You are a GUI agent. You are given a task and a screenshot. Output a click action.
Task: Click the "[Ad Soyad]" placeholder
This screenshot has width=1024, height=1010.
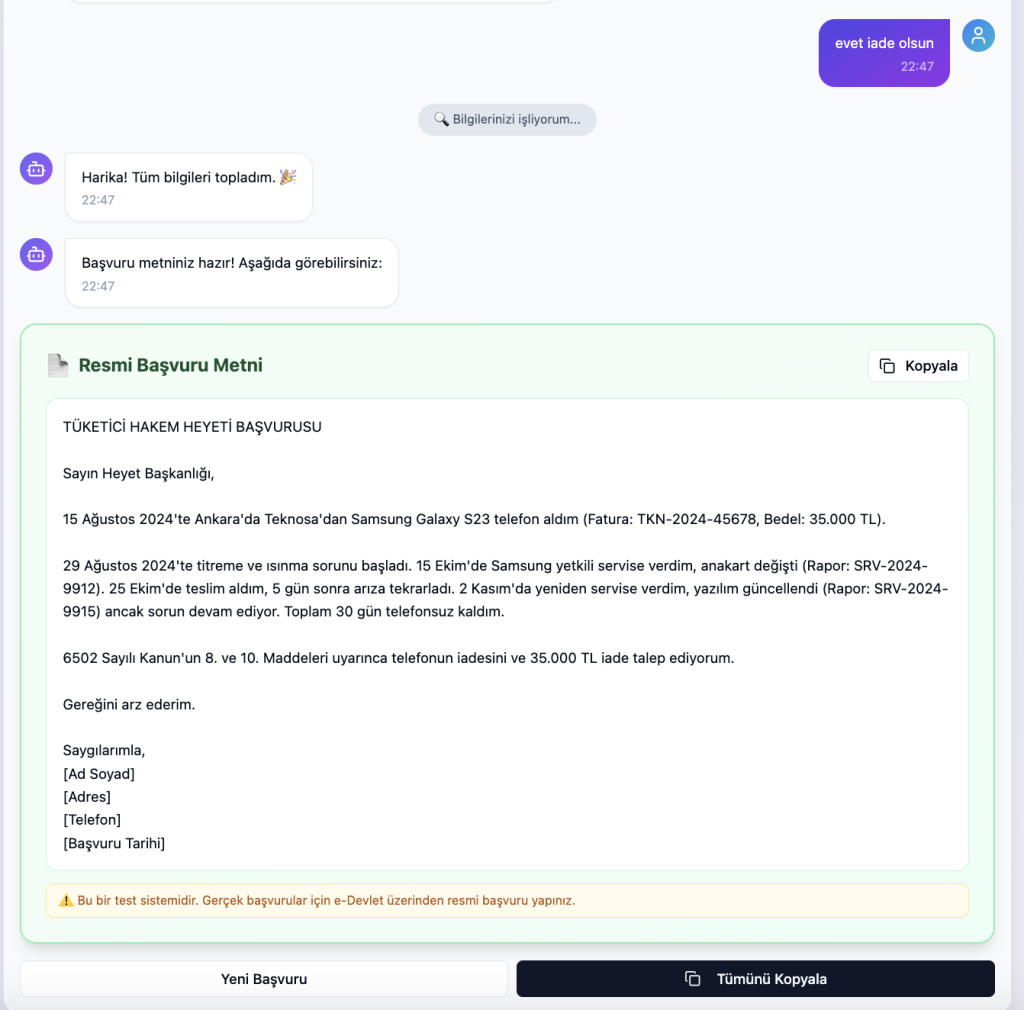[x=99, y=774]
